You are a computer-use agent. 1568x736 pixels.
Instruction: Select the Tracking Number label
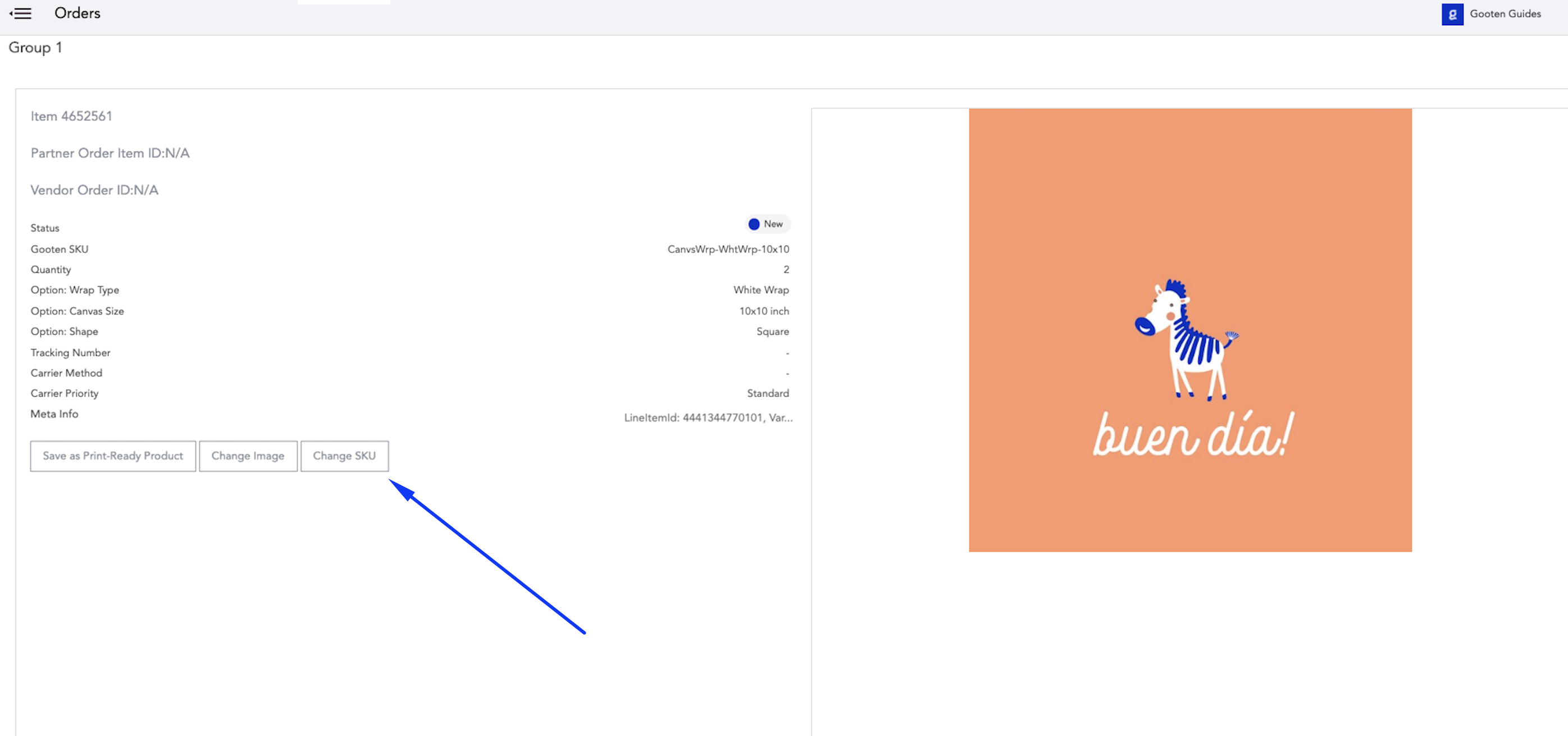(71, 352)
